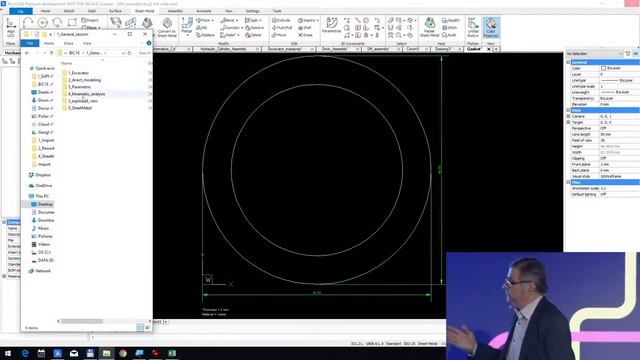This screenshot has width=640, height=360.
Task: Select the Extrude tool
Action: pos(281,20)
